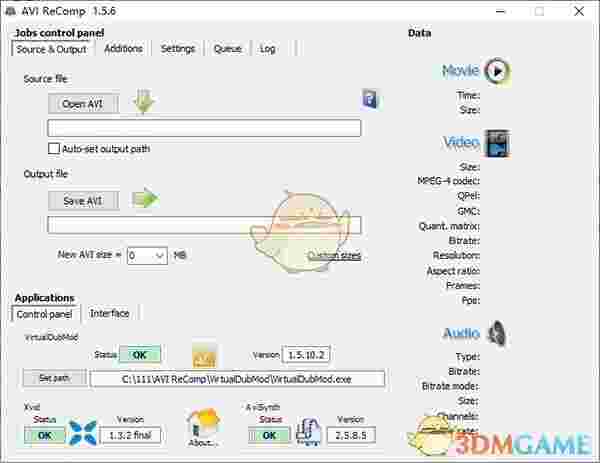Click the green right-arrow save output icon
The height and width of the screenshot is (463, 600).
point(145,199)
